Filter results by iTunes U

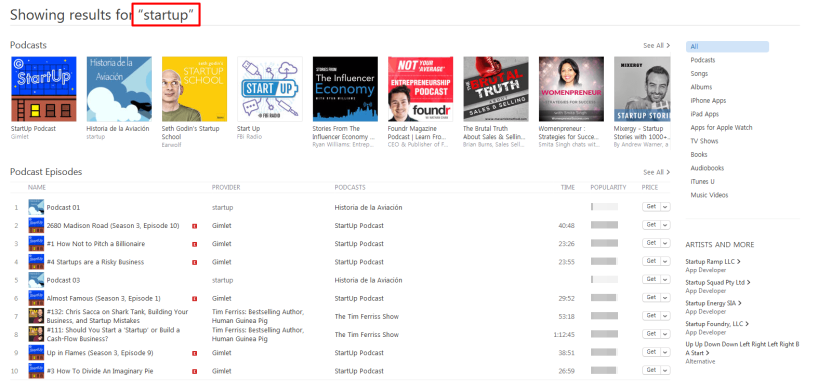(702, 182)
